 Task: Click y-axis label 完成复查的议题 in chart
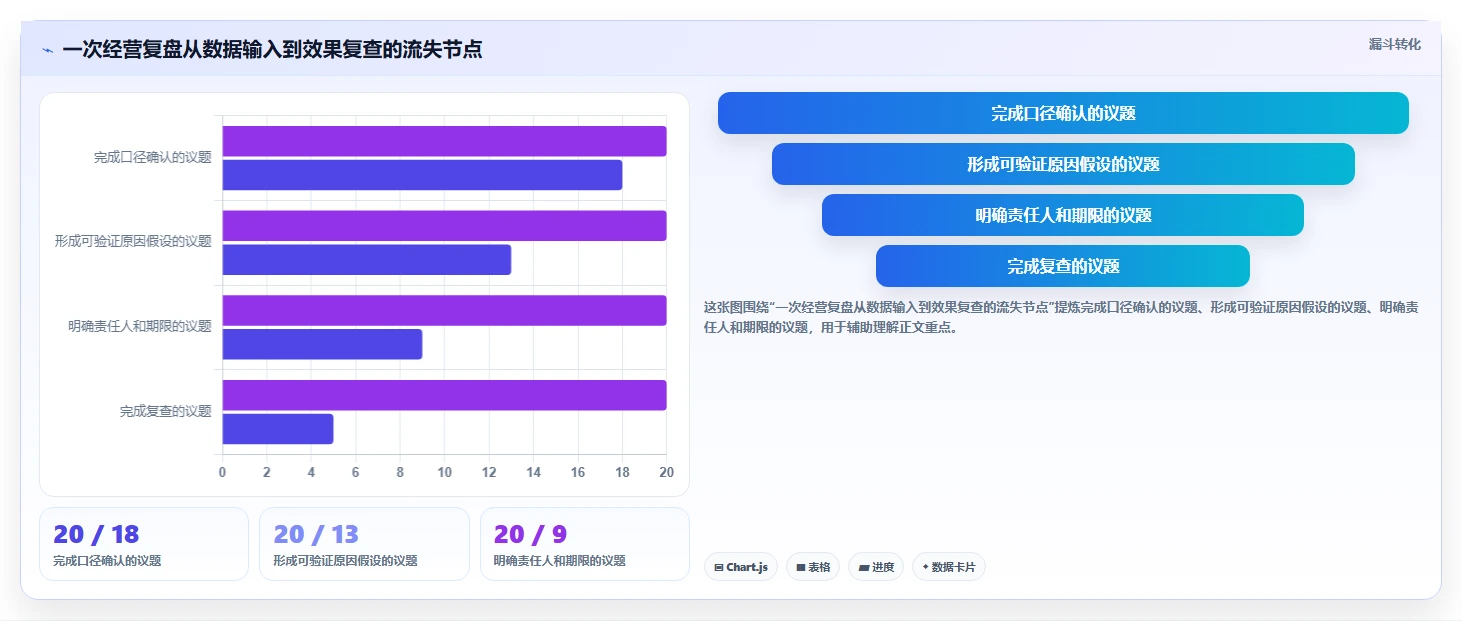166,411
